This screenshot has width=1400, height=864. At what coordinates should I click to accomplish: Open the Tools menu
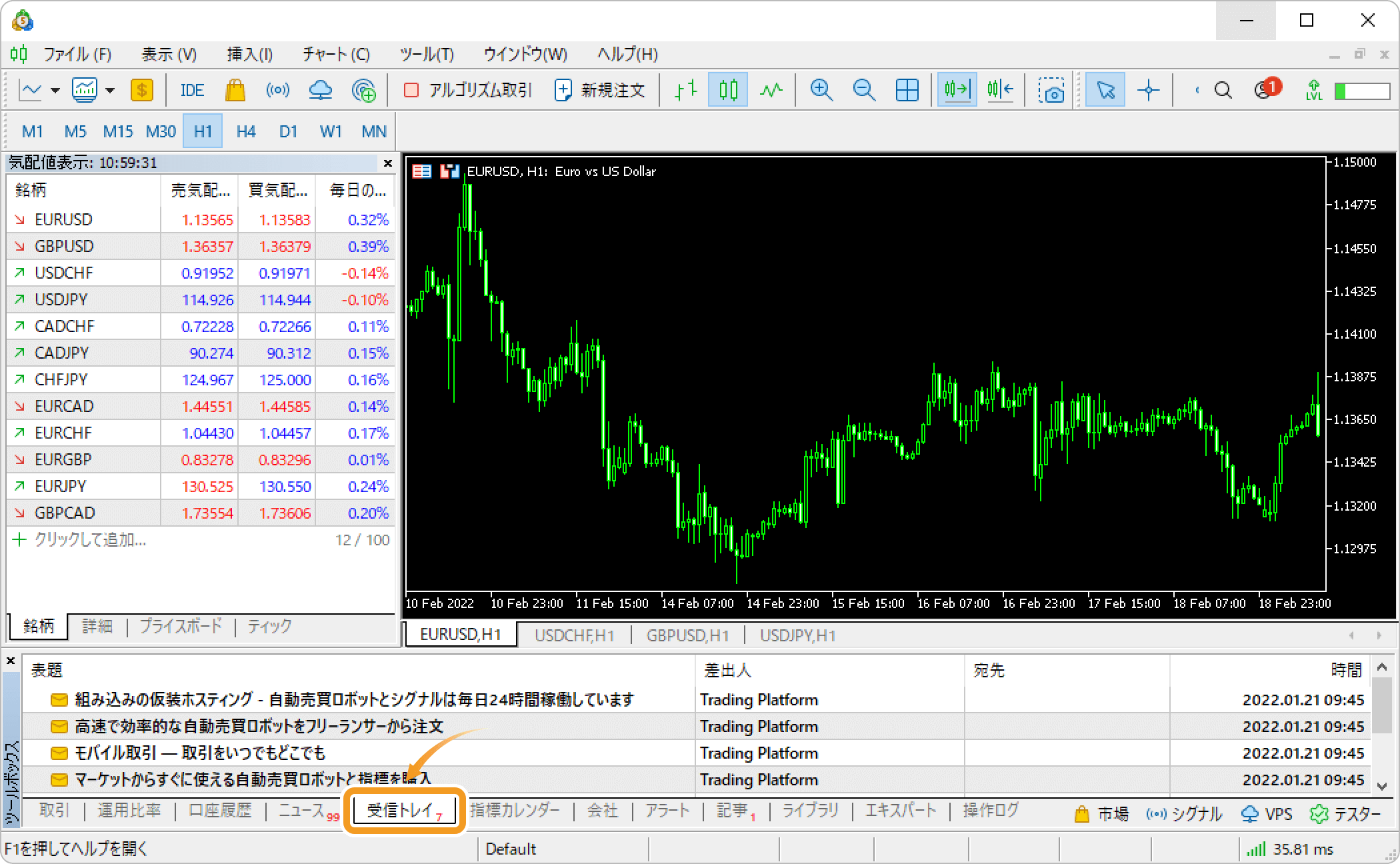point(427,55)
